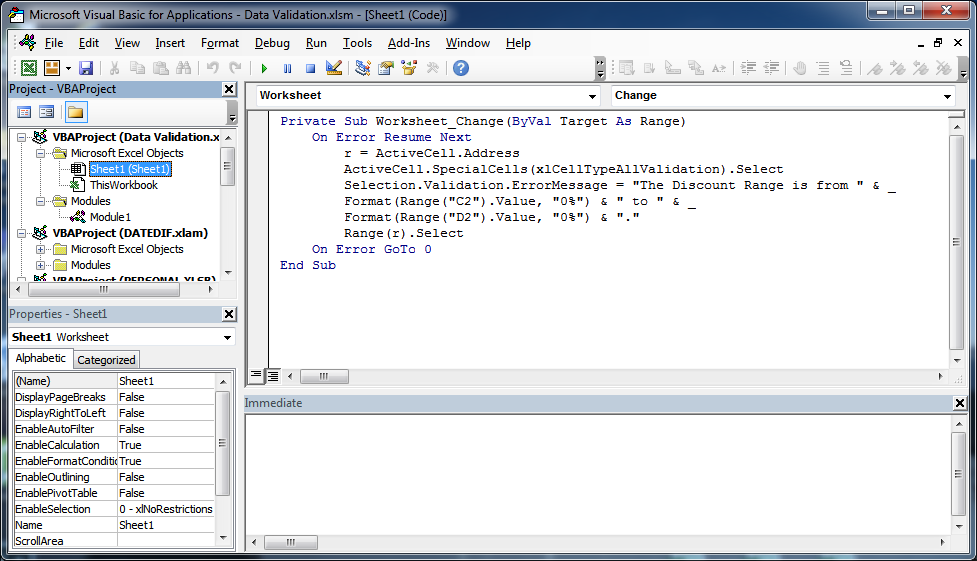Clear all bookmarks with the crossed flag icon
This screenshot has height=561, width=977.
944,68
